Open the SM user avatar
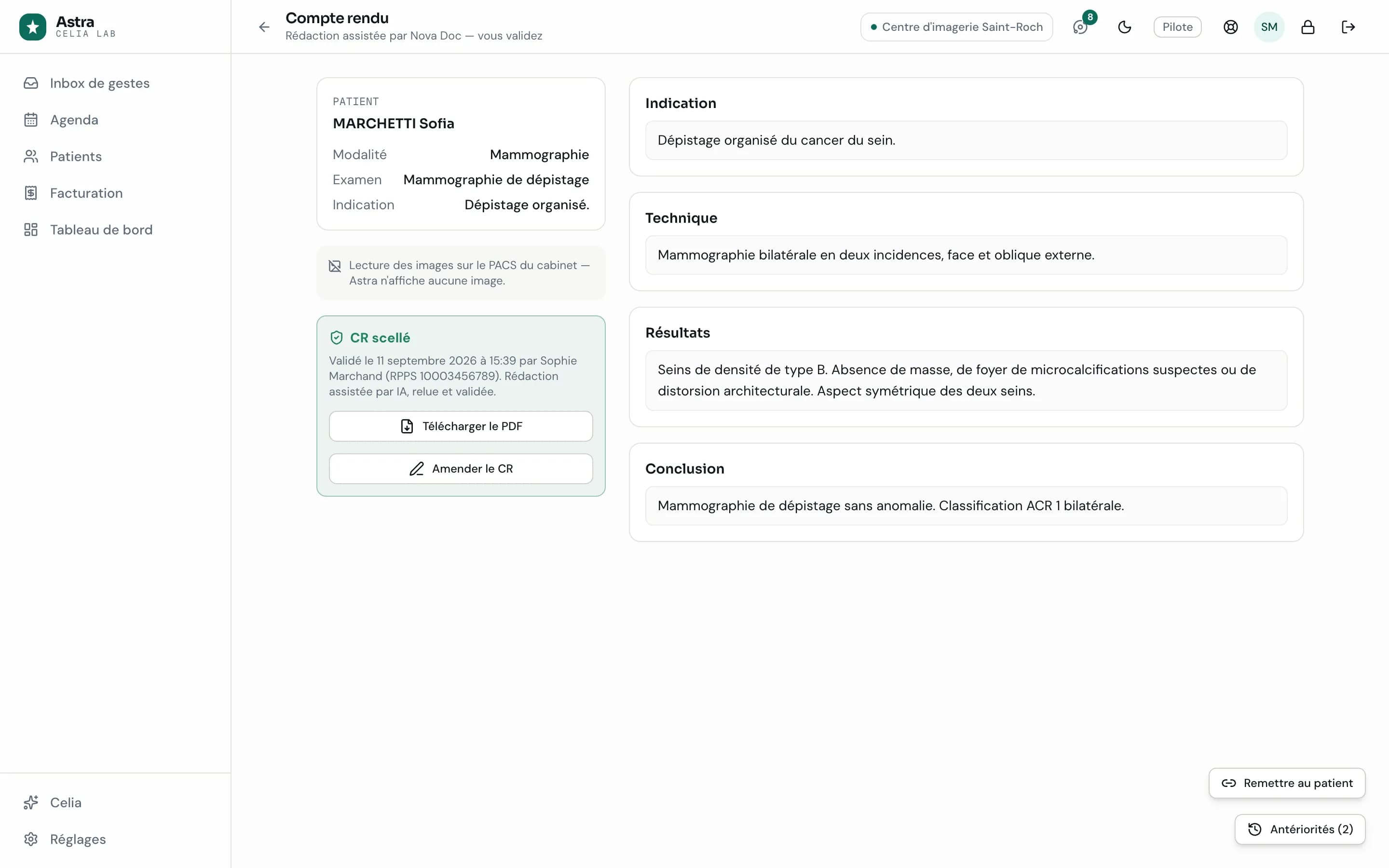Image resolution: width=1389 pixels, height=868 pixels. coord(1269,27)
